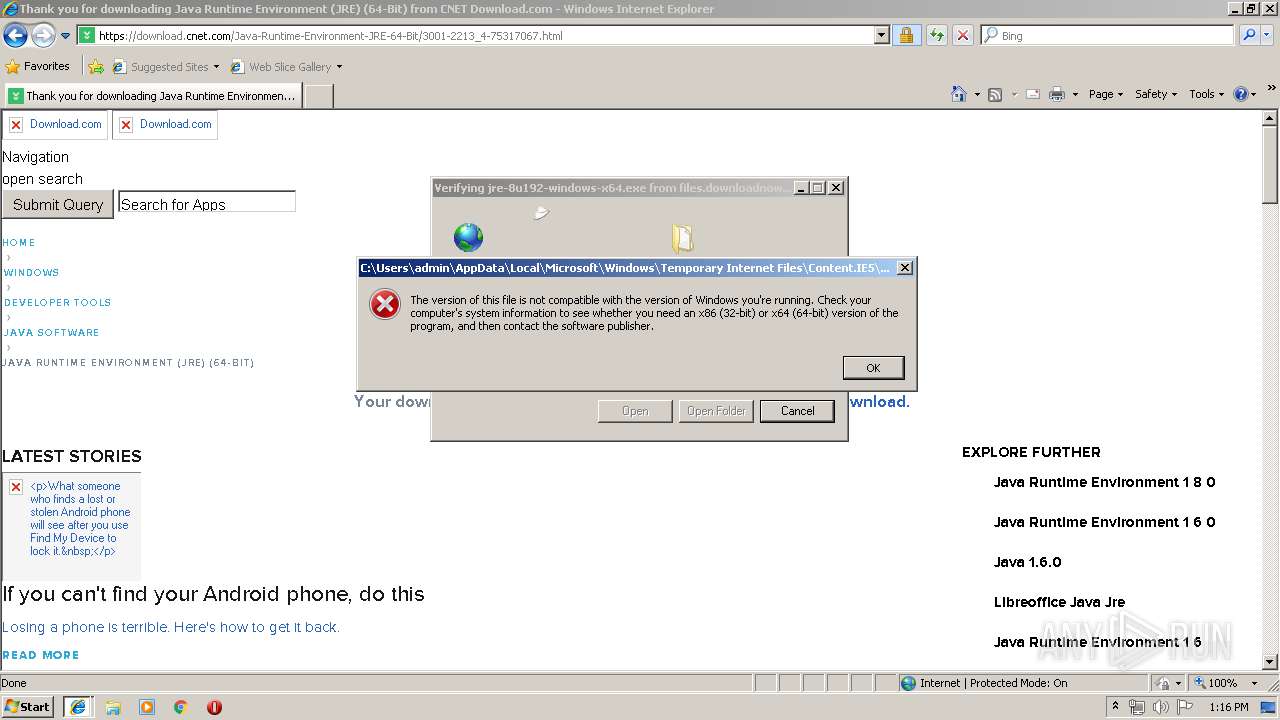Screen dimensions: 1280x720
Task: Click the globe icon in Verifying dialog
Action: pos(468,238)
